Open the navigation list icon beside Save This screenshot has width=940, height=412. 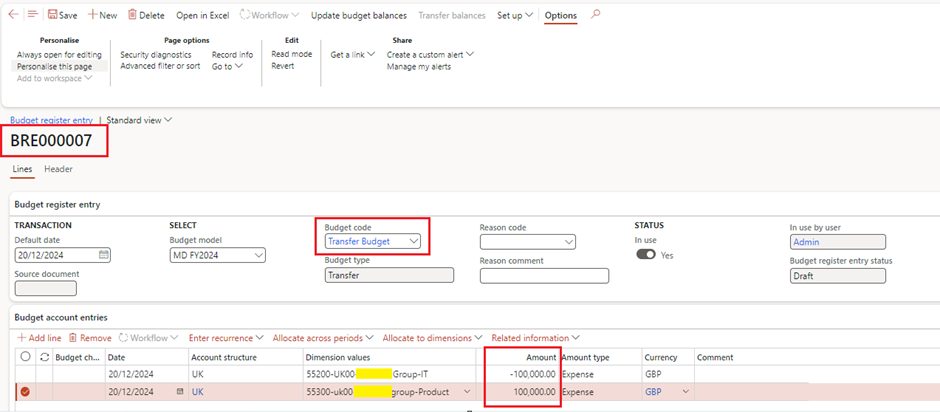pos(32,14)
